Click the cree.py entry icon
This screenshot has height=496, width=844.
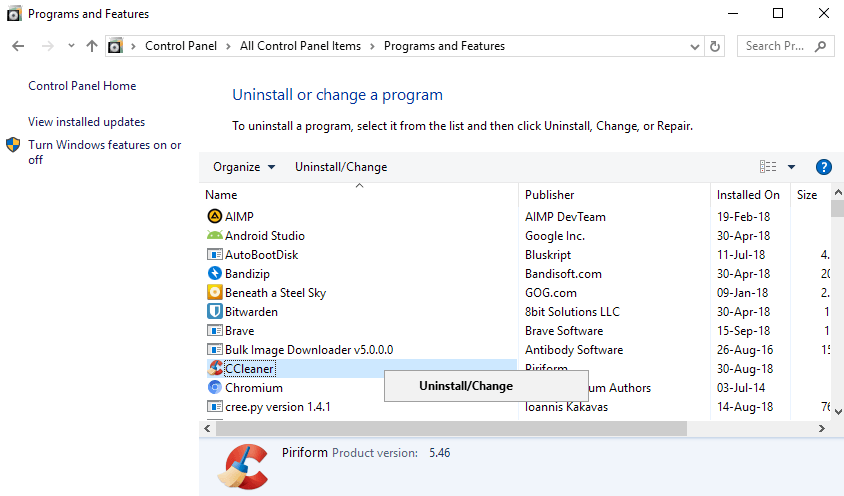click(x=214, y=406)
